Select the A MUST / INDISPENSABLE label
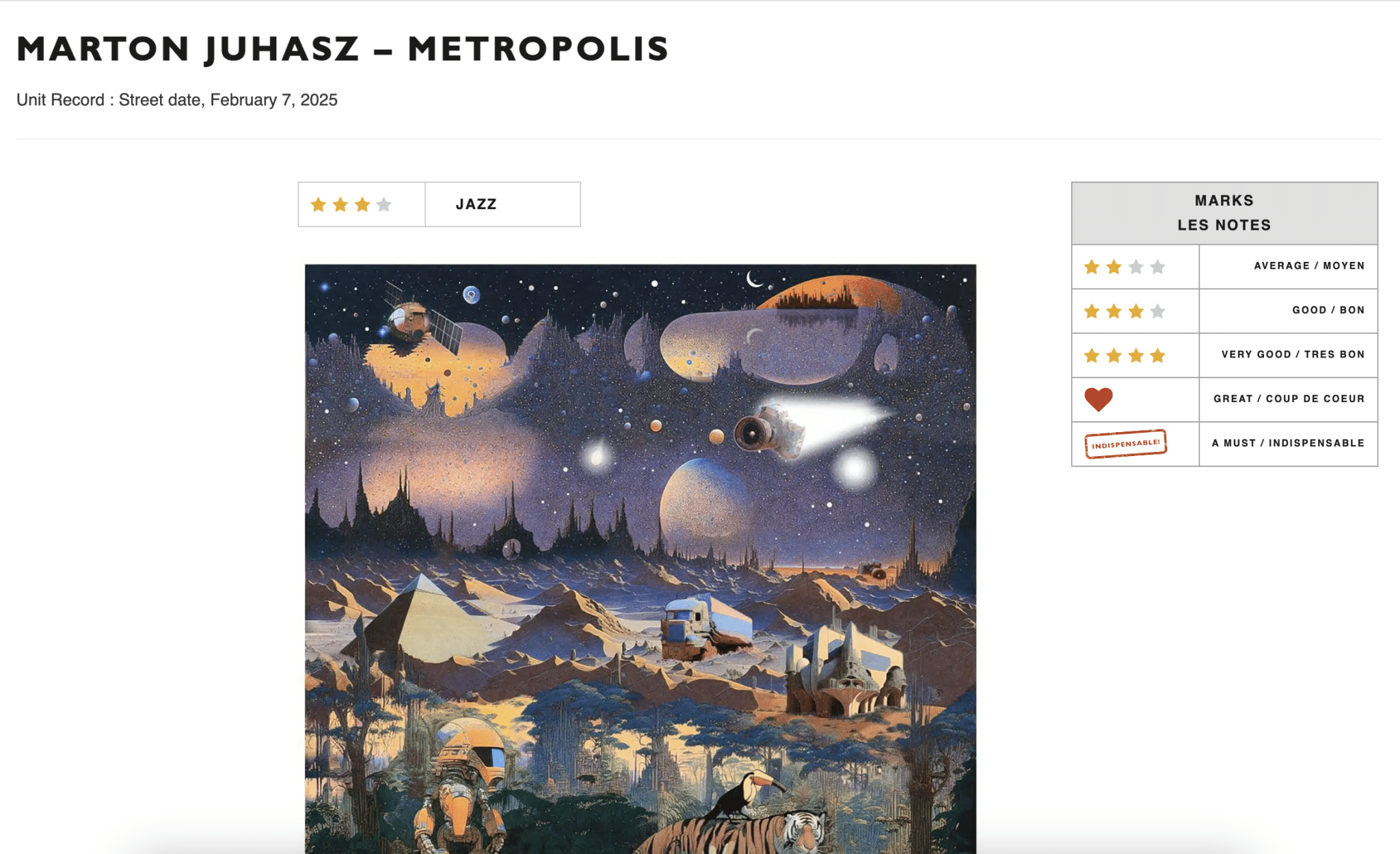The width and height of the screenshot is (1400, 854). 1288,443
